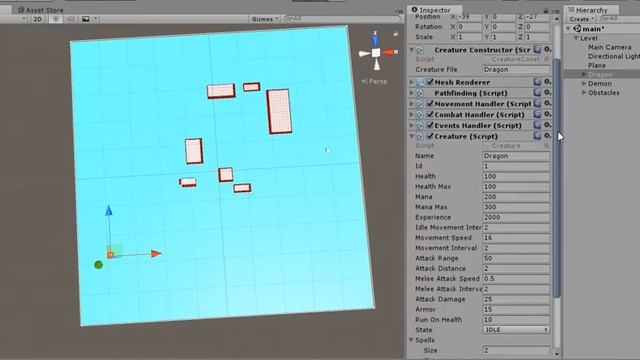
Task: Disable the Creature script checkbox
Action: coord(430,136)
